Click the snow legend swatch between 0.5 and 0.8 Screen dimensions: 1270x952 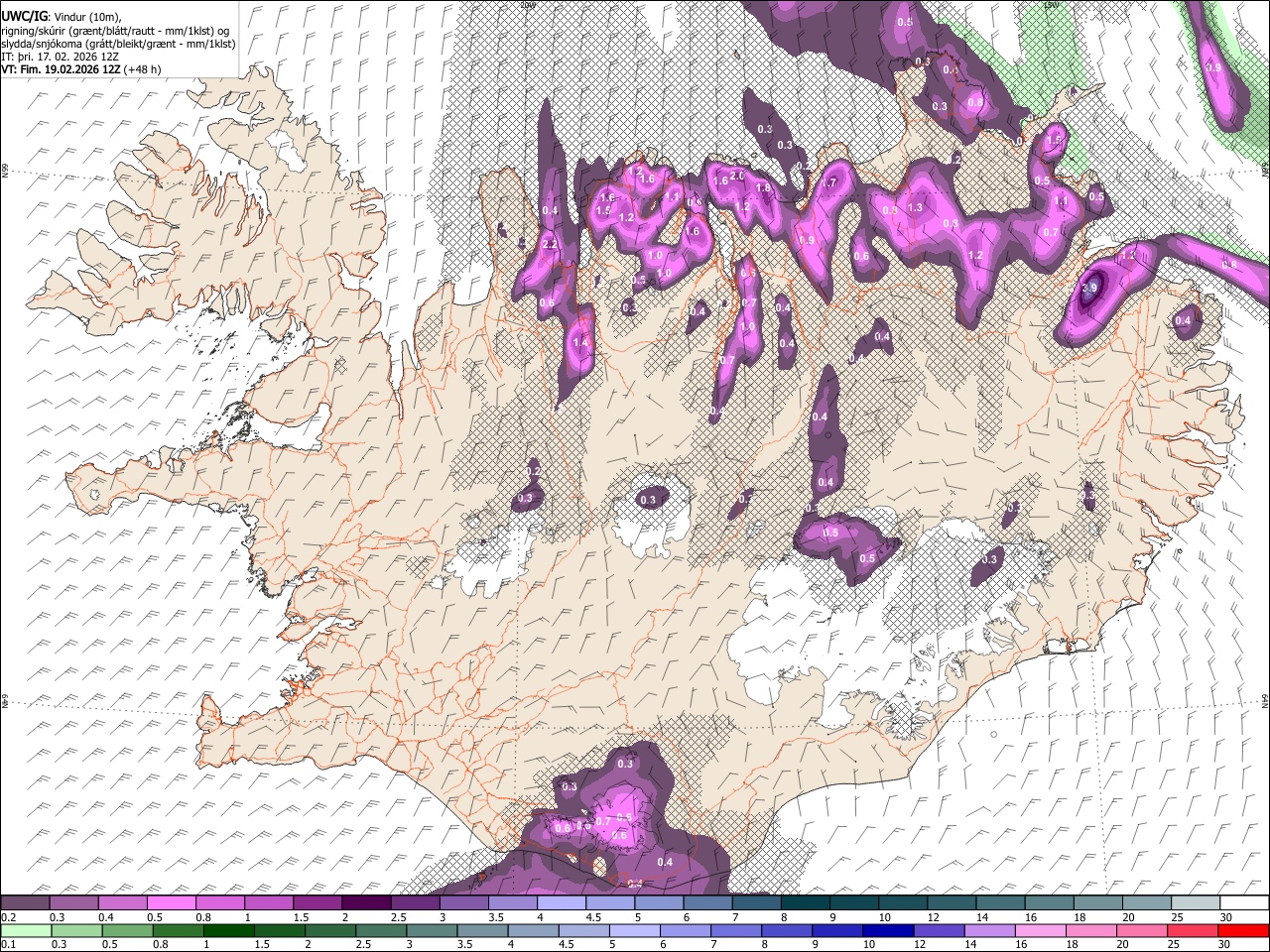[171, 903]
